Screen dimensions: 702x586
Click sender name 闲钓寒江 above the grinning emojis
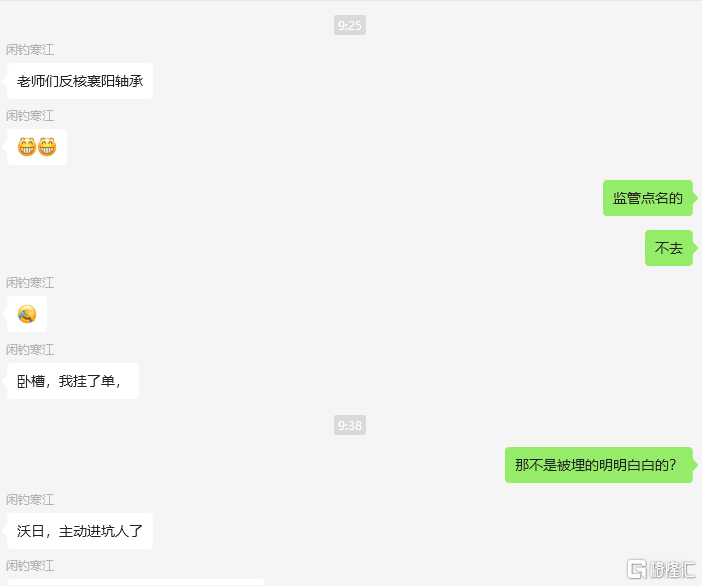(x=30, y=116)
